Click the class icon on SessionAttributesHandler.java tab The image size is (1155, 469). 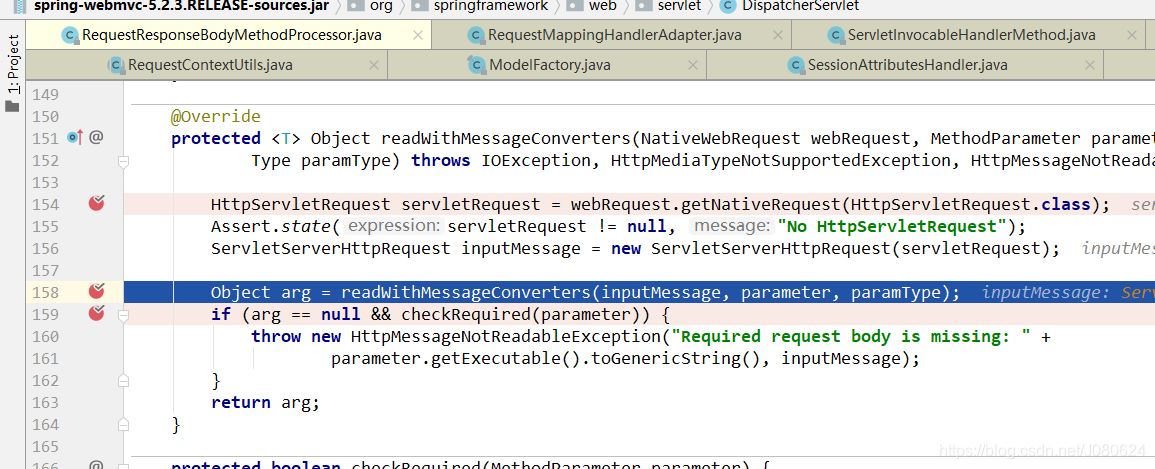796,65
